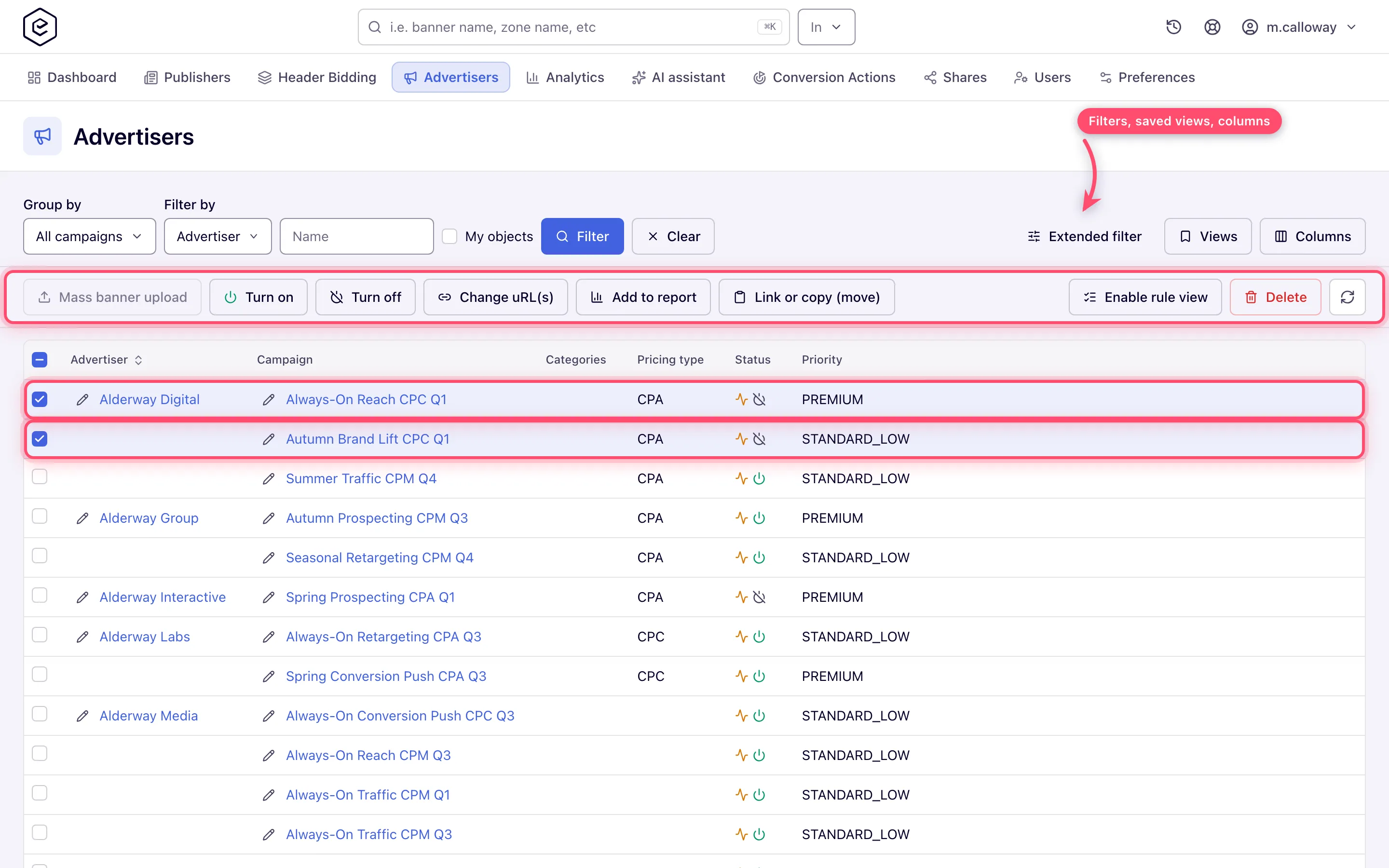Image resolution: width=1389 pixels, height=868 pixels.
Task: Click the Name filter input field
Action: [356, 236]
